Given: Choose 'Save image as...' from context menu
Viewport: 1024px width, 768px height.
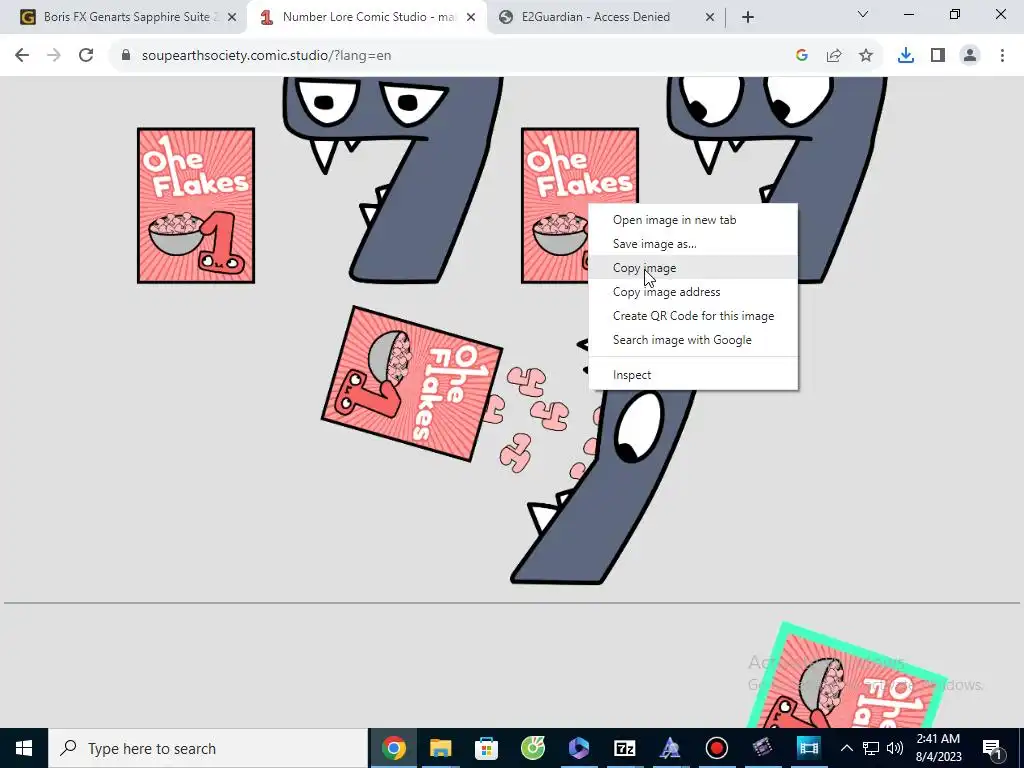Looking at the screenshot, I should 693,244.
